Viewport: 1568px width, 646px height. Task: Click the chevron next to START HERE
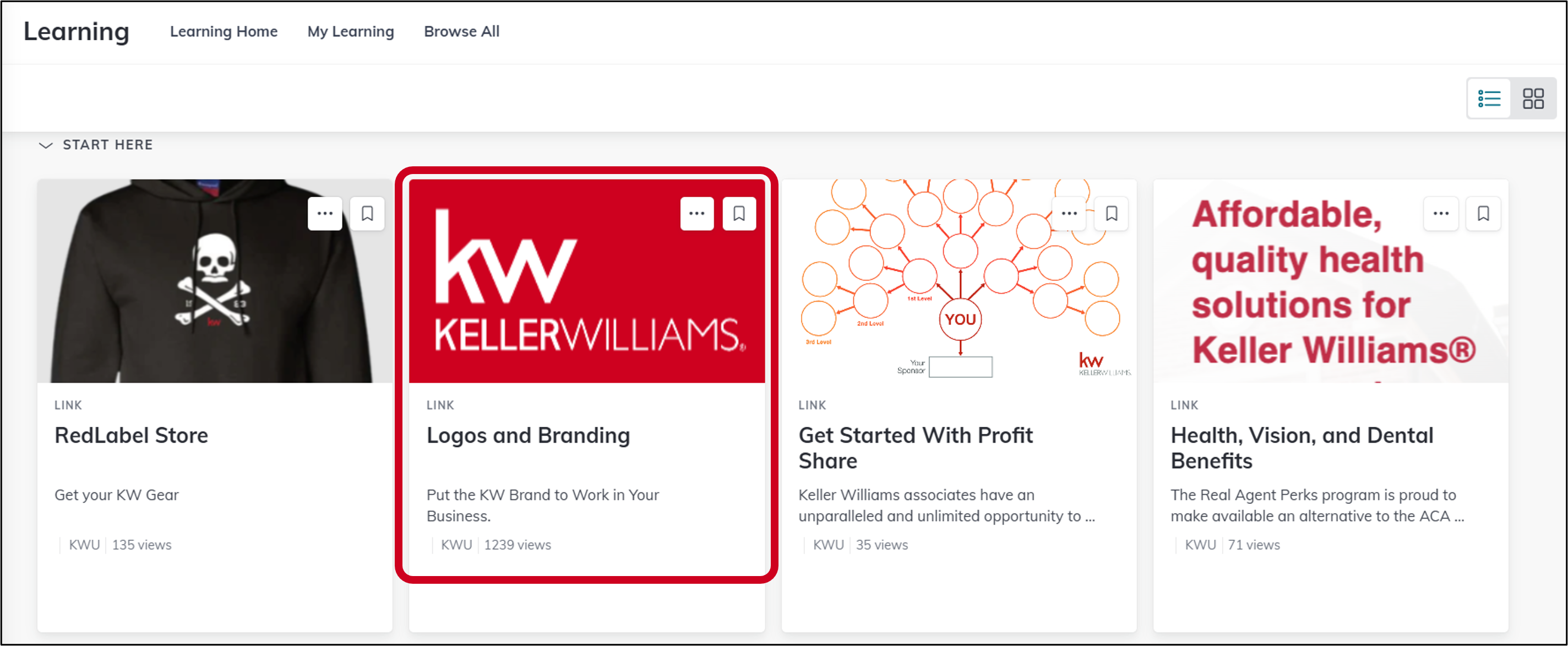pos(46,145)
